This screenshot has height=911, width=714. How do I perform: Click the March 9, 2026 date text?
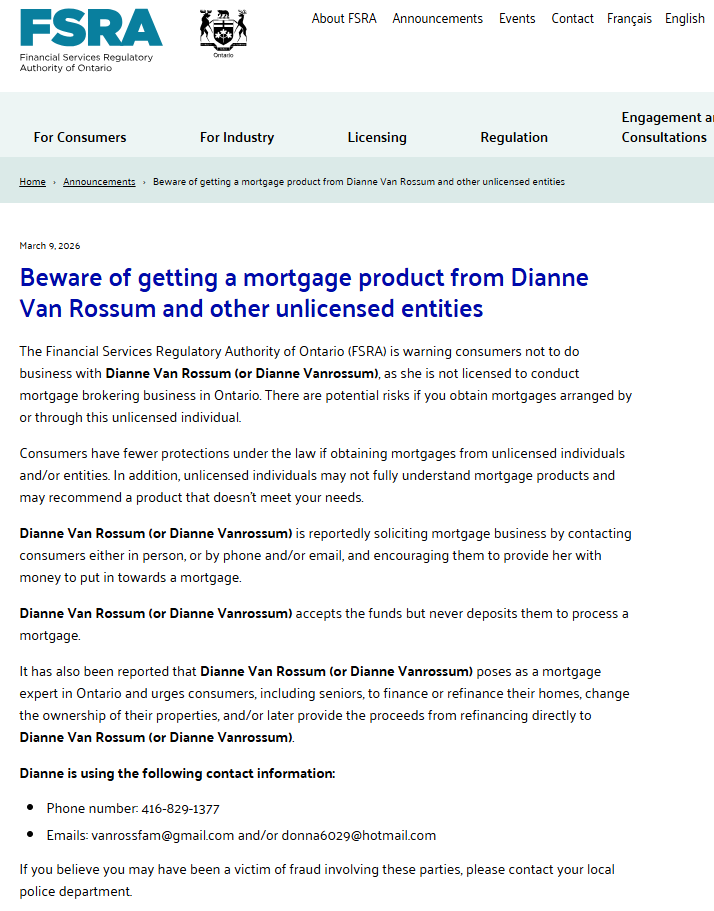point(50,246)
